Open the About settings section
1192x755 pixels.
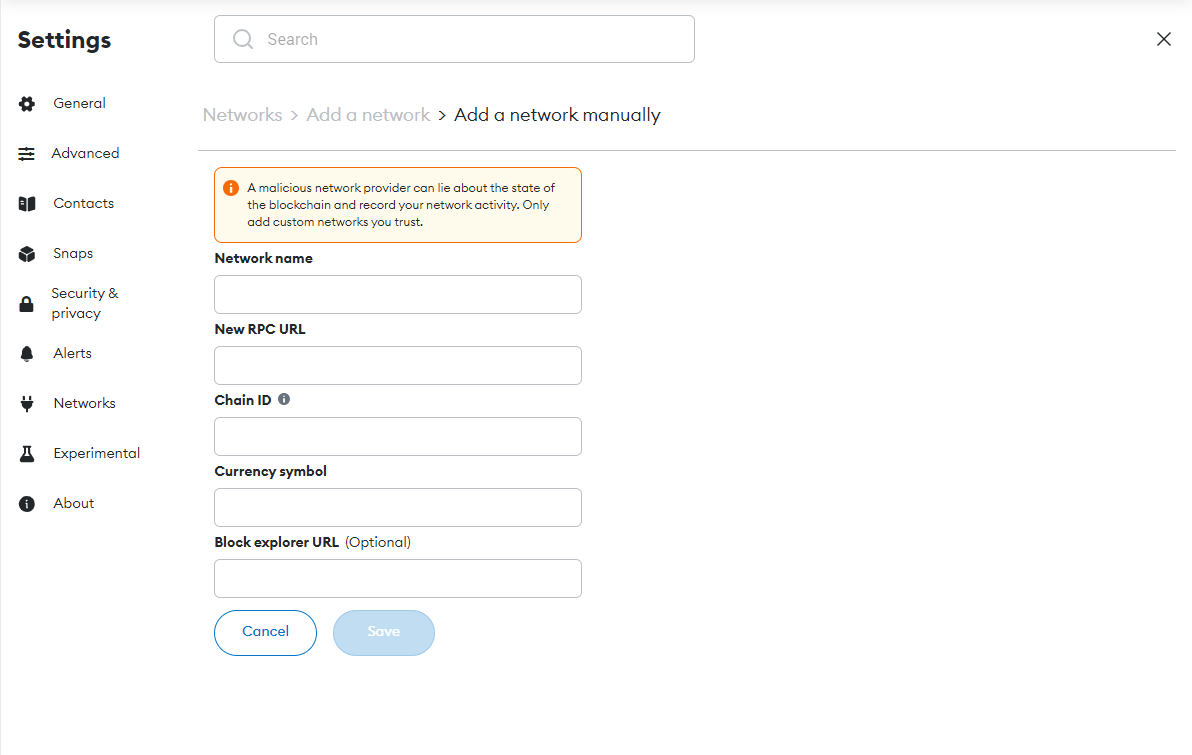coord(73,503)
